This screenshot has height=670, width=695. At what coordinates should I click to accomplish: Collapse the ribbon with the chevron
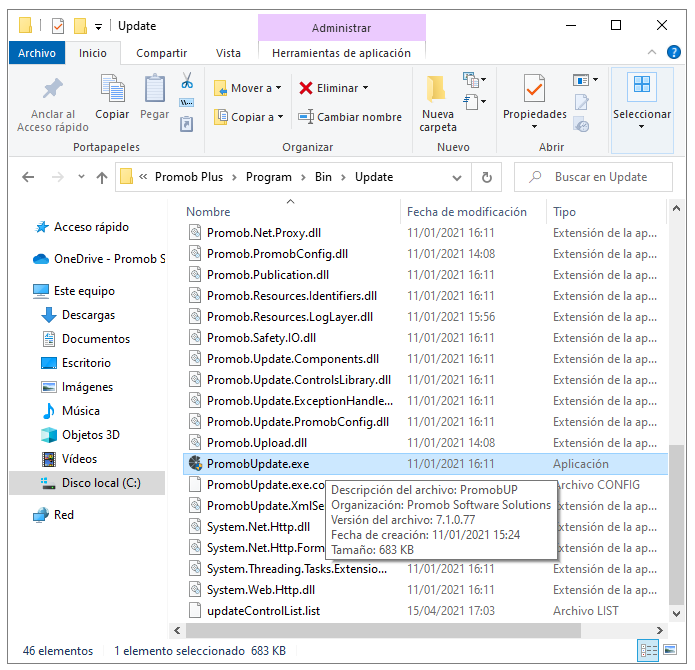(652, 52)
